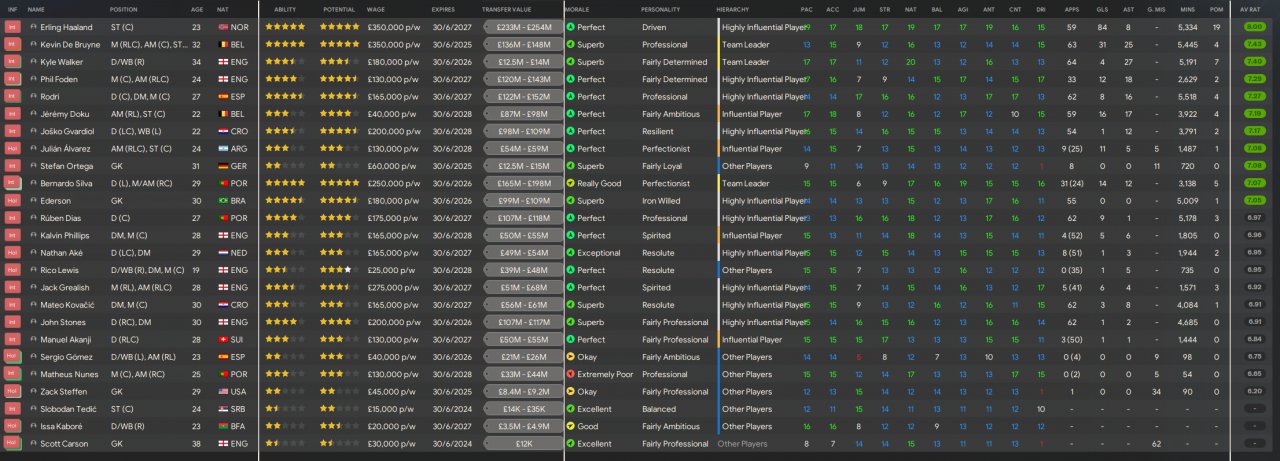
Task: Click the player icon beside Zack Steffen
Action: pyautogui.click(x=33, y=392)
